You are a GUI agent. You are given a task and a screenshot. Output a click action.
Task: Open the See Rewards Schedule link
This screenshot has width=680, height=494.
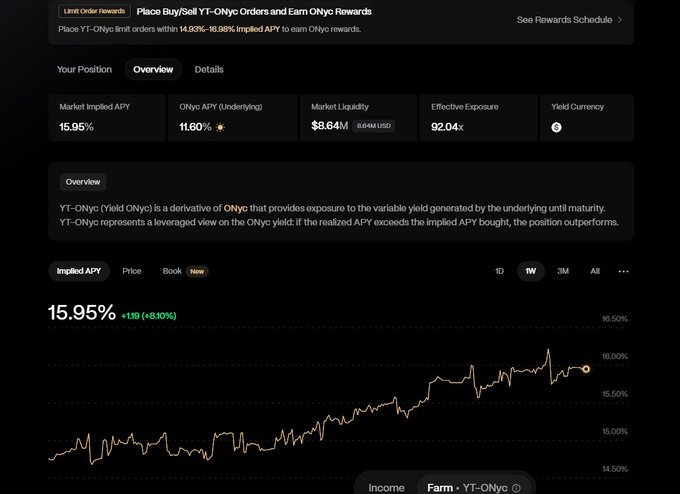569,20
